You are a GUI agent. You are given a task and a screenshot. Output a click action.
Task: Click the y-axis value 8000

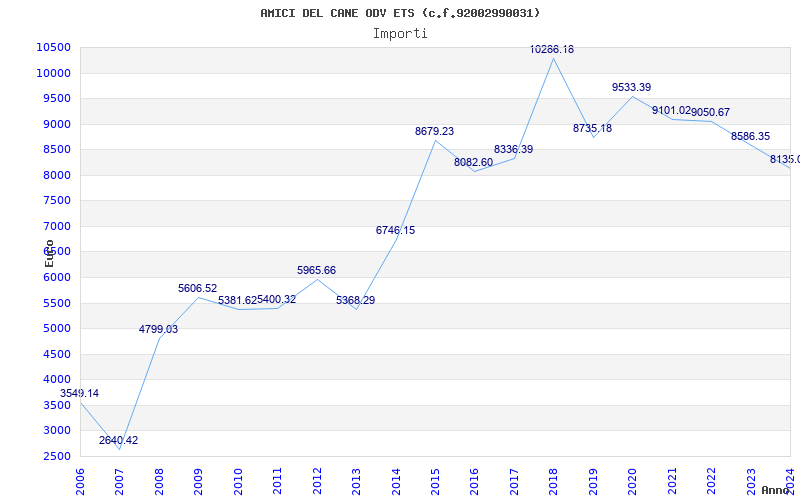[x=57, y=175]
